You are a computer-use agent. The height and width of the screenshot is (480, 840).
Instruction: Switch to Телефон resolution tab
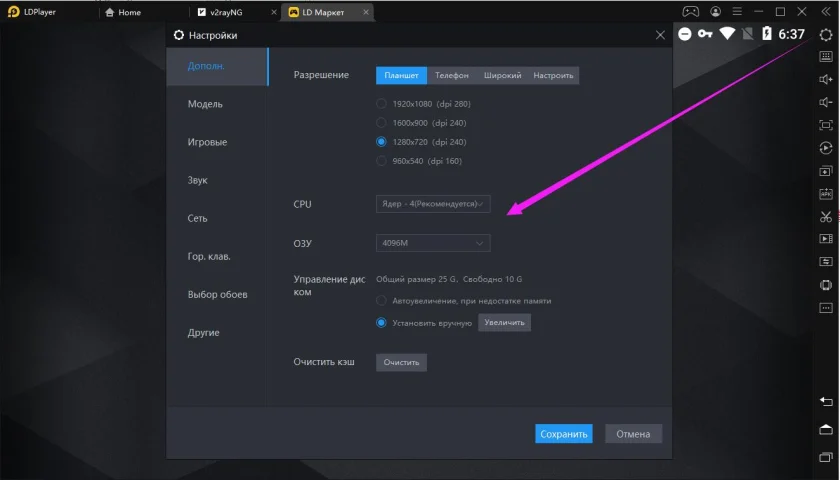(x=452, y=76)
